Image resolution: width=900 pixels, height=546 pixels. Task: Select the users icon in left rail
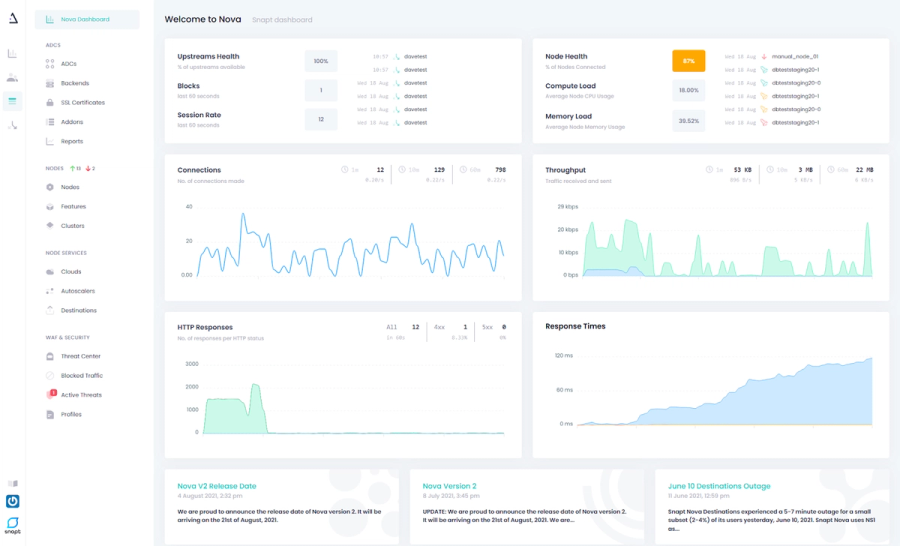(12, 78)
